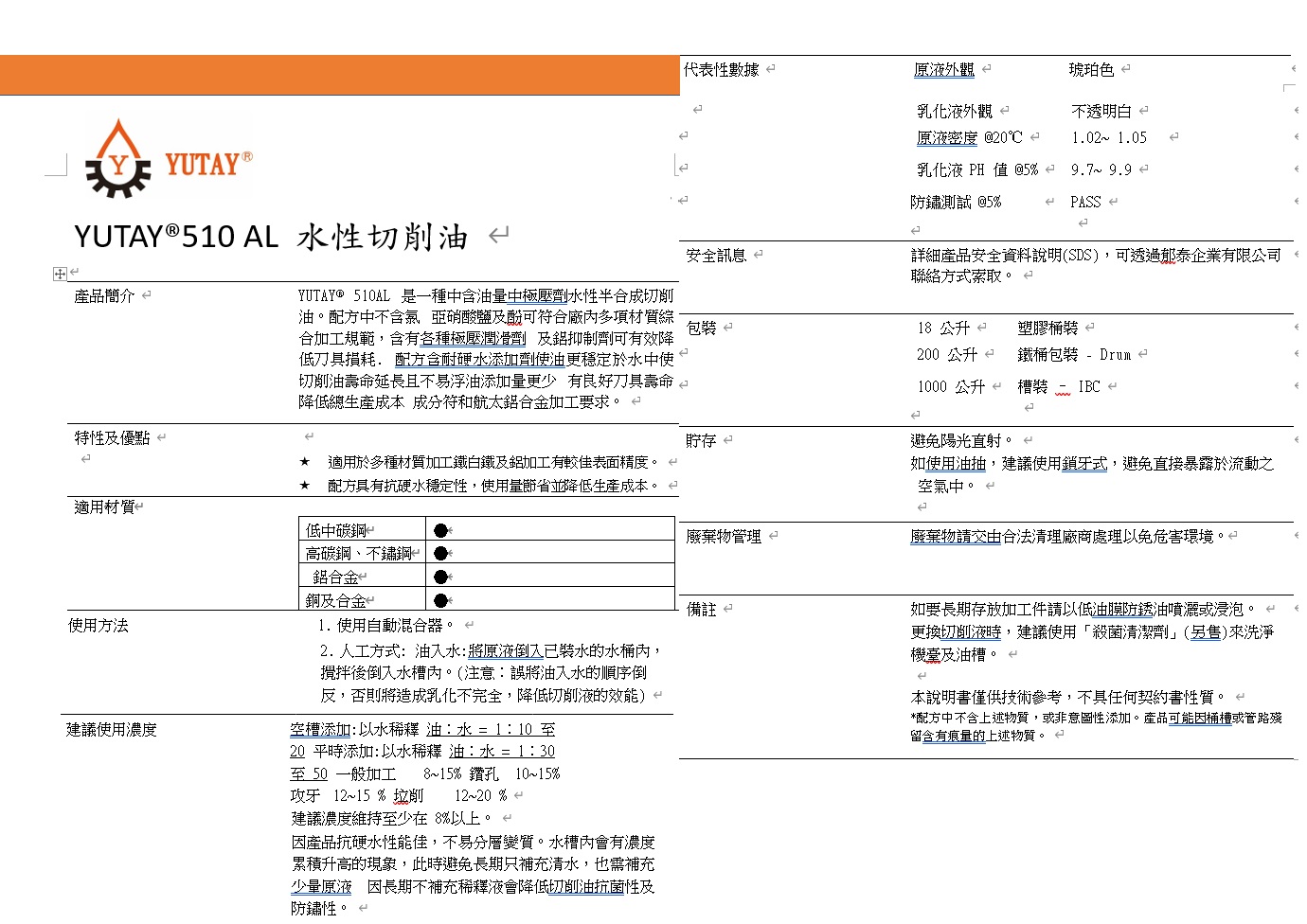Image resolution: width=1307 pixels, height=924 pixels.
Task: Click the "貯存" section heading
Action: (x=702, y=440)
